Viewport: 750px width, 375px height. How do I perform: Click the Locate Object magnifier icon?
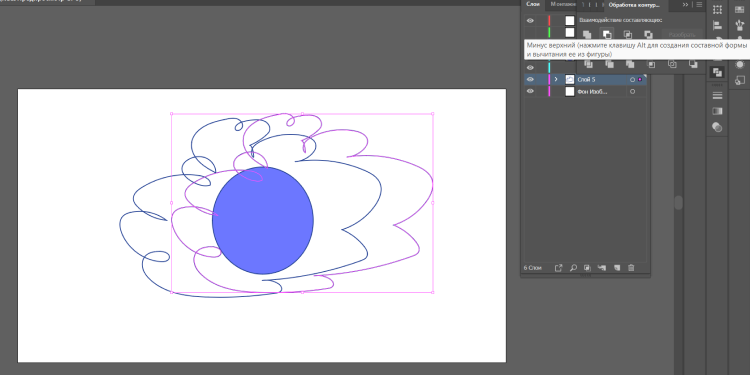573,268
